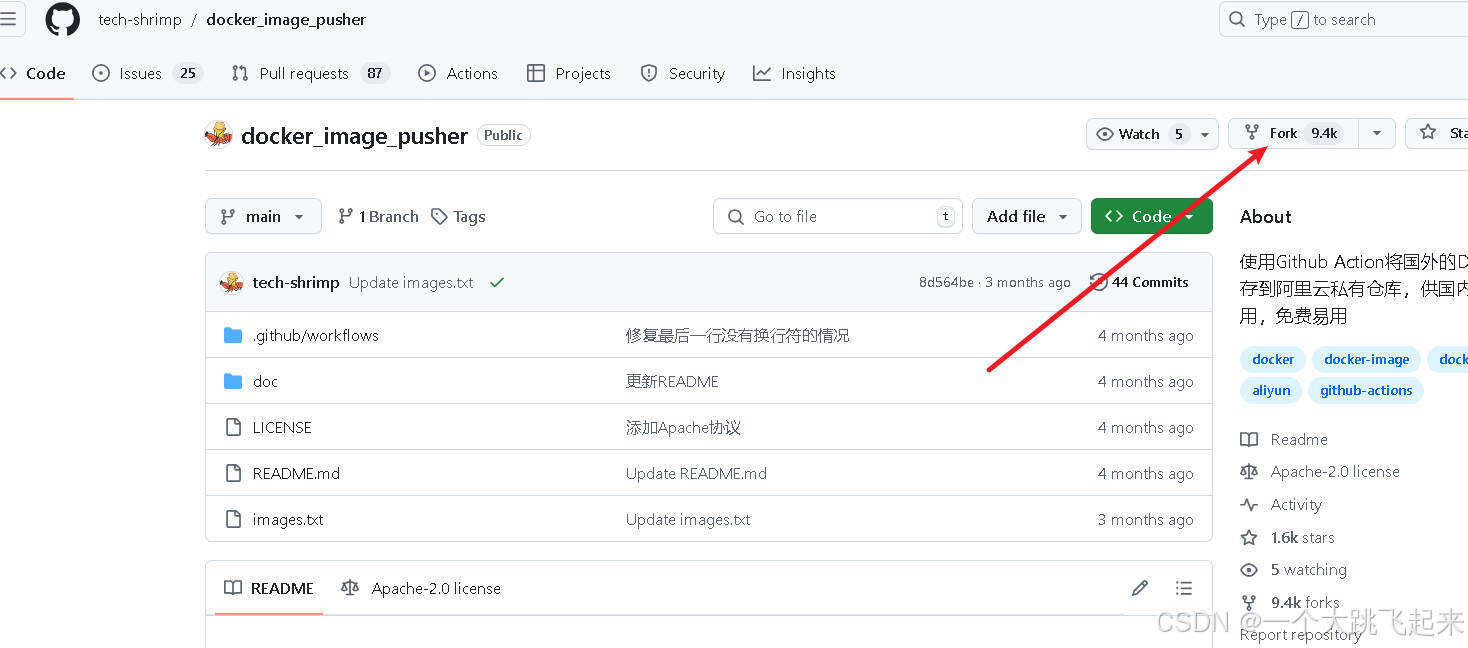Click the green commit status checkmark

pos(497,283)
